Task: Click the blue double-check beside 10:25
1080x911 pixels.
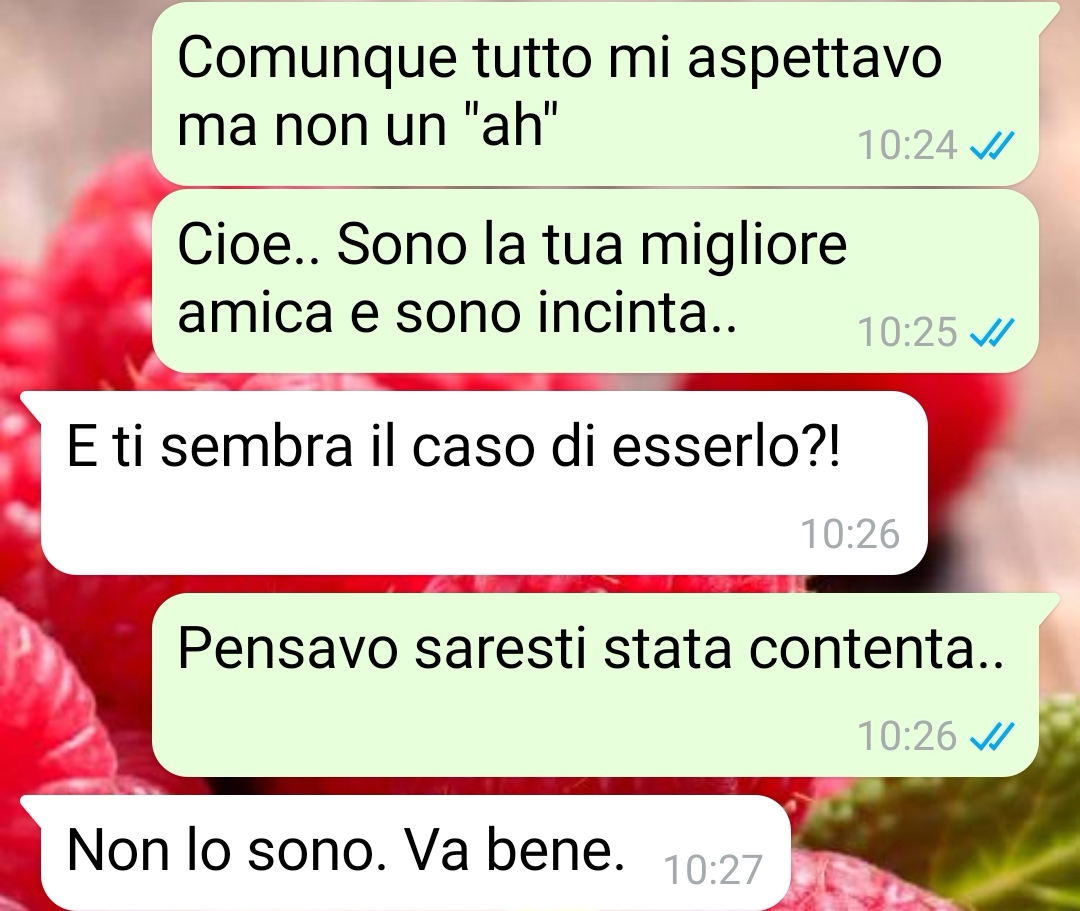Action: coord(991,332)
